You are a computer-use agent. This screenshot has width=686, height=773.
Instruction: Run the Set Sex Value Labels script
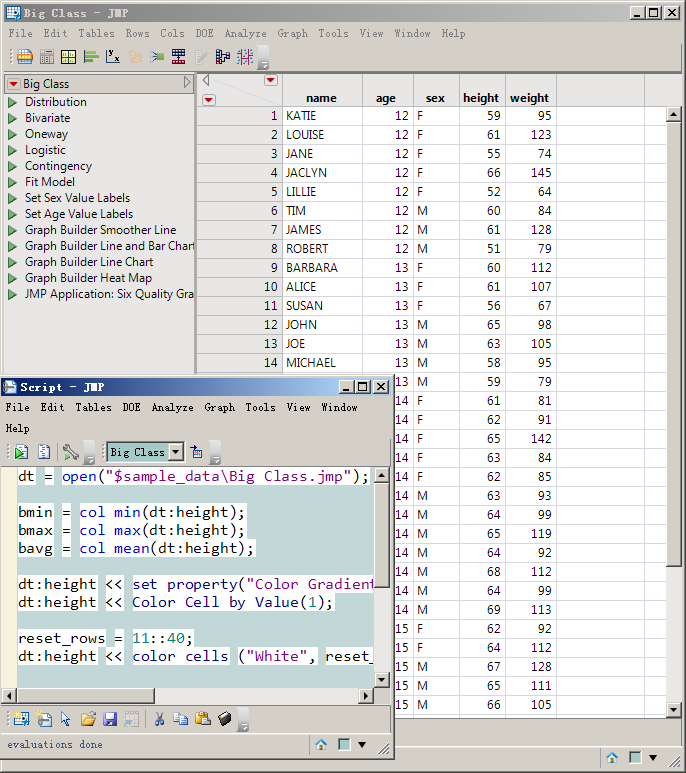(13, 198)
